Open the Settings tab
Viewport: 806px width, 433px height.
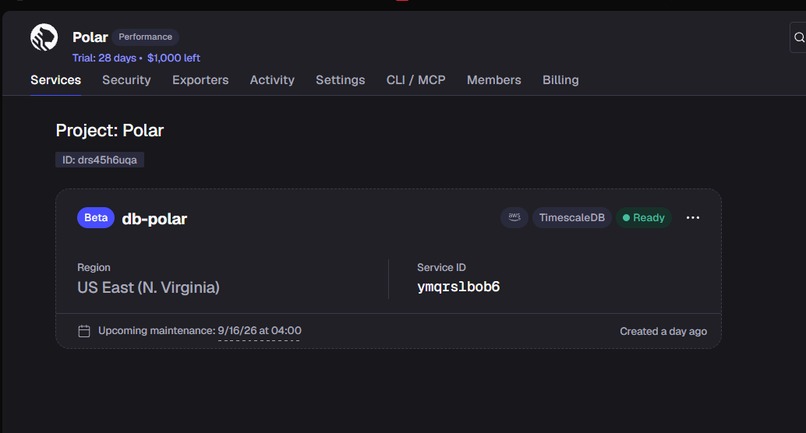tap(340, 80)
